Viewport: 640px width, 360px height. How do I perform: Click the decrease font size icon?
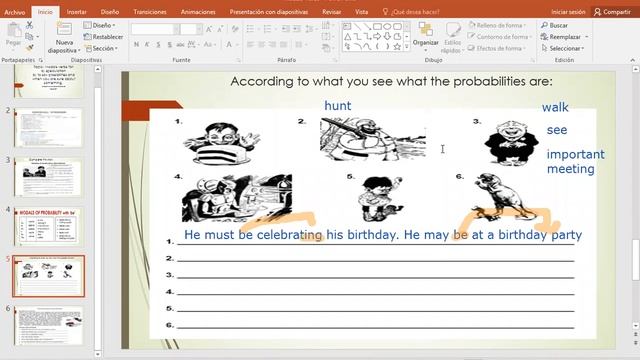click(x=220, y=29)
